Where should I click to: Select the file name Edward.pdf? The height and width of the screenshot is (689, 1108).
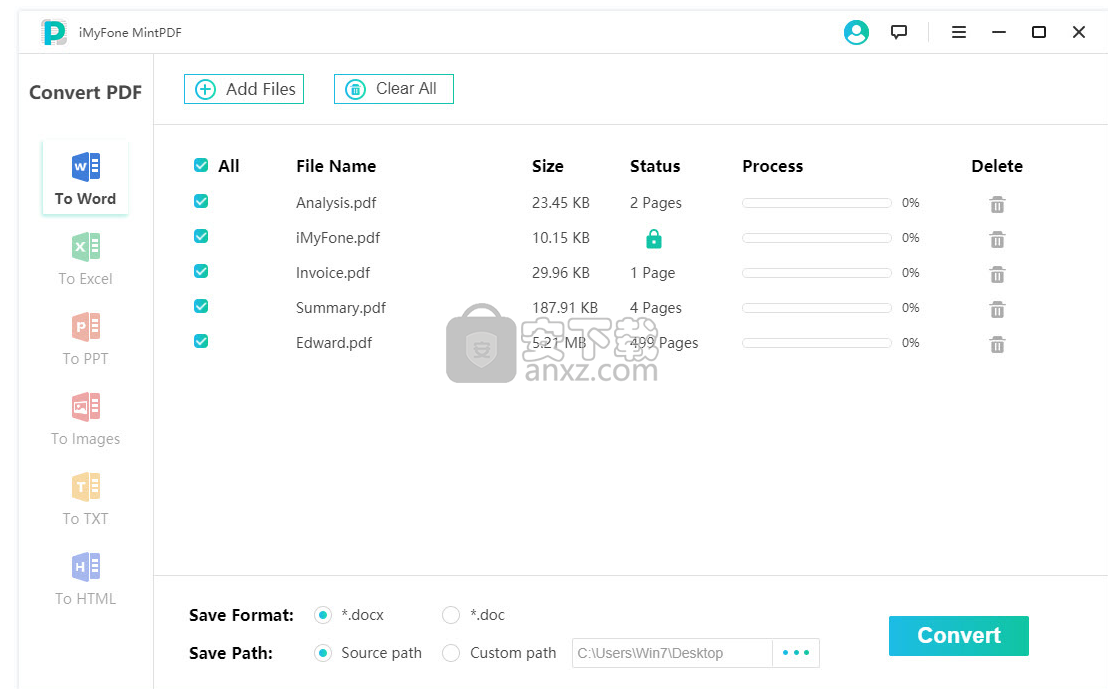(x=334, y=343)
